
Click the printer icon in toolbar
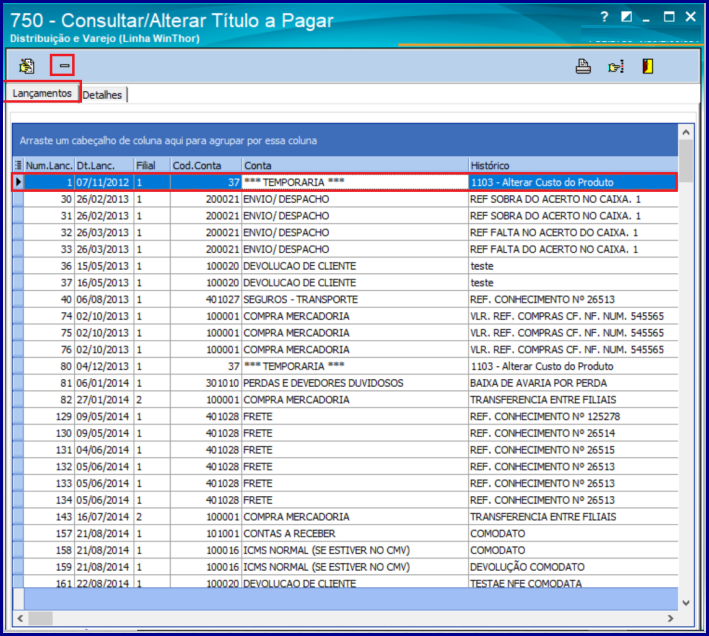coord(583,66)
